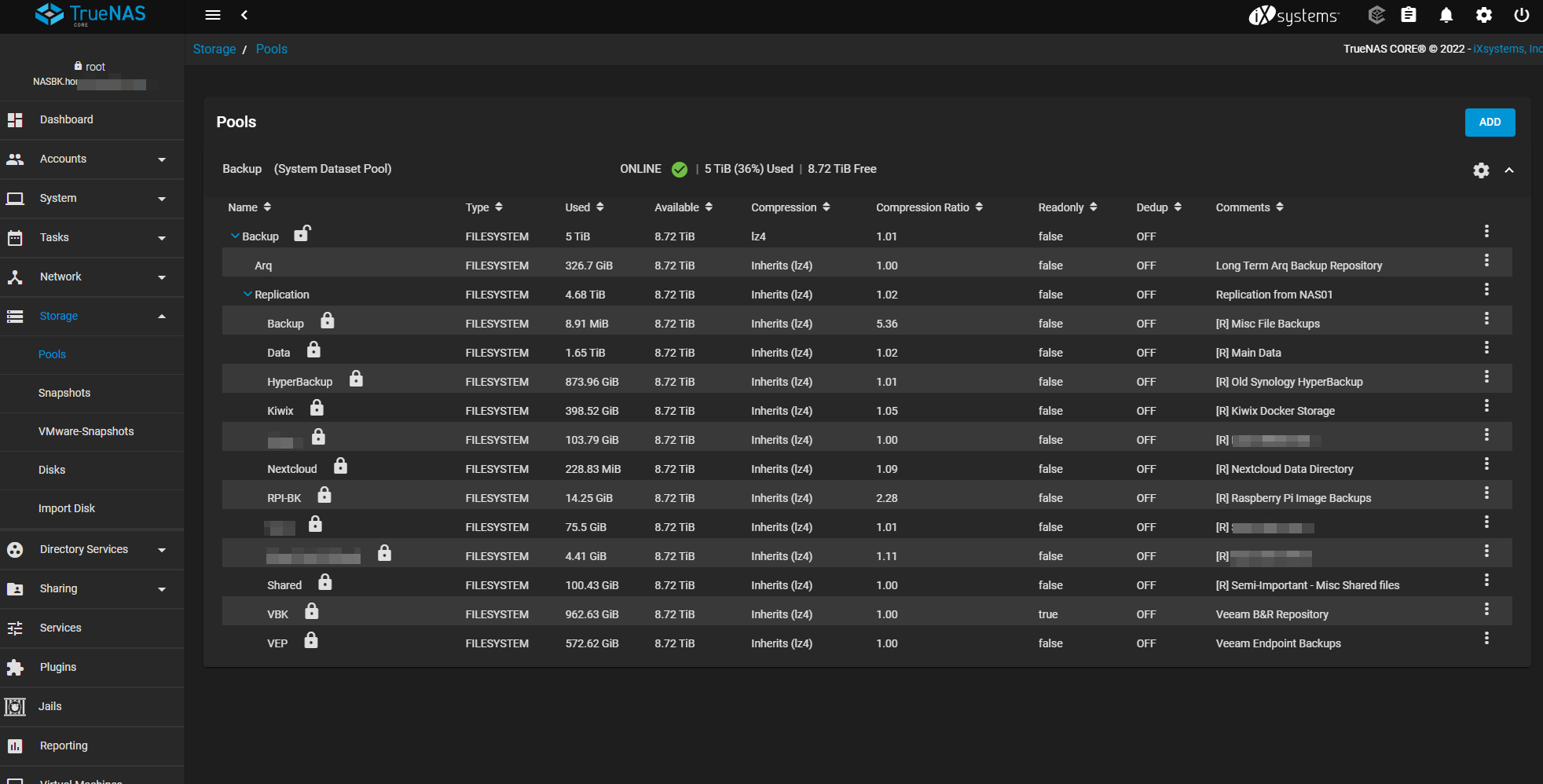Open actions menu for Arq row
This screenshot has width=1543, height=784.
1486,260
